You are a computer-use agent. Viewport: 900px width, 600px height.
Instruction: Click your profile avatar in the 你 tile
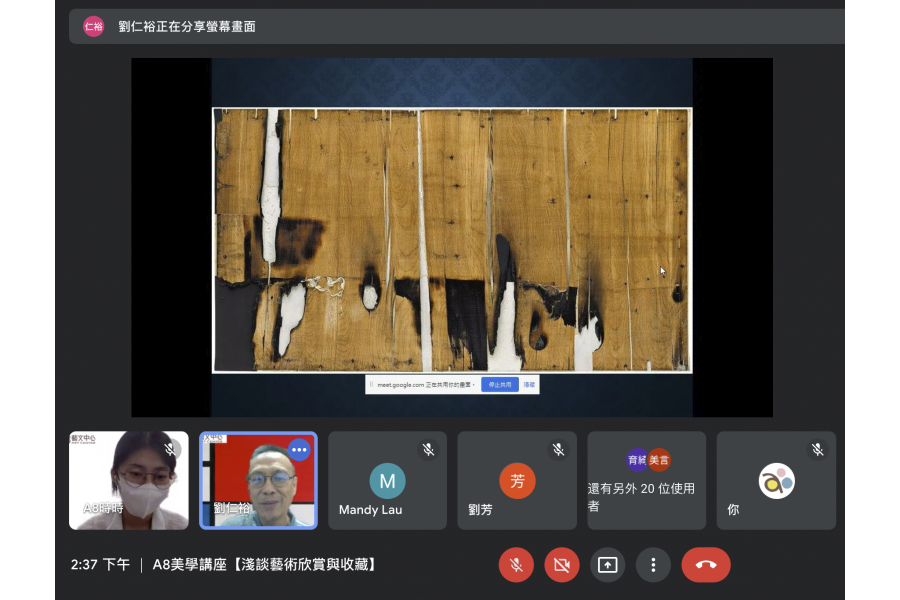[777, 481]
